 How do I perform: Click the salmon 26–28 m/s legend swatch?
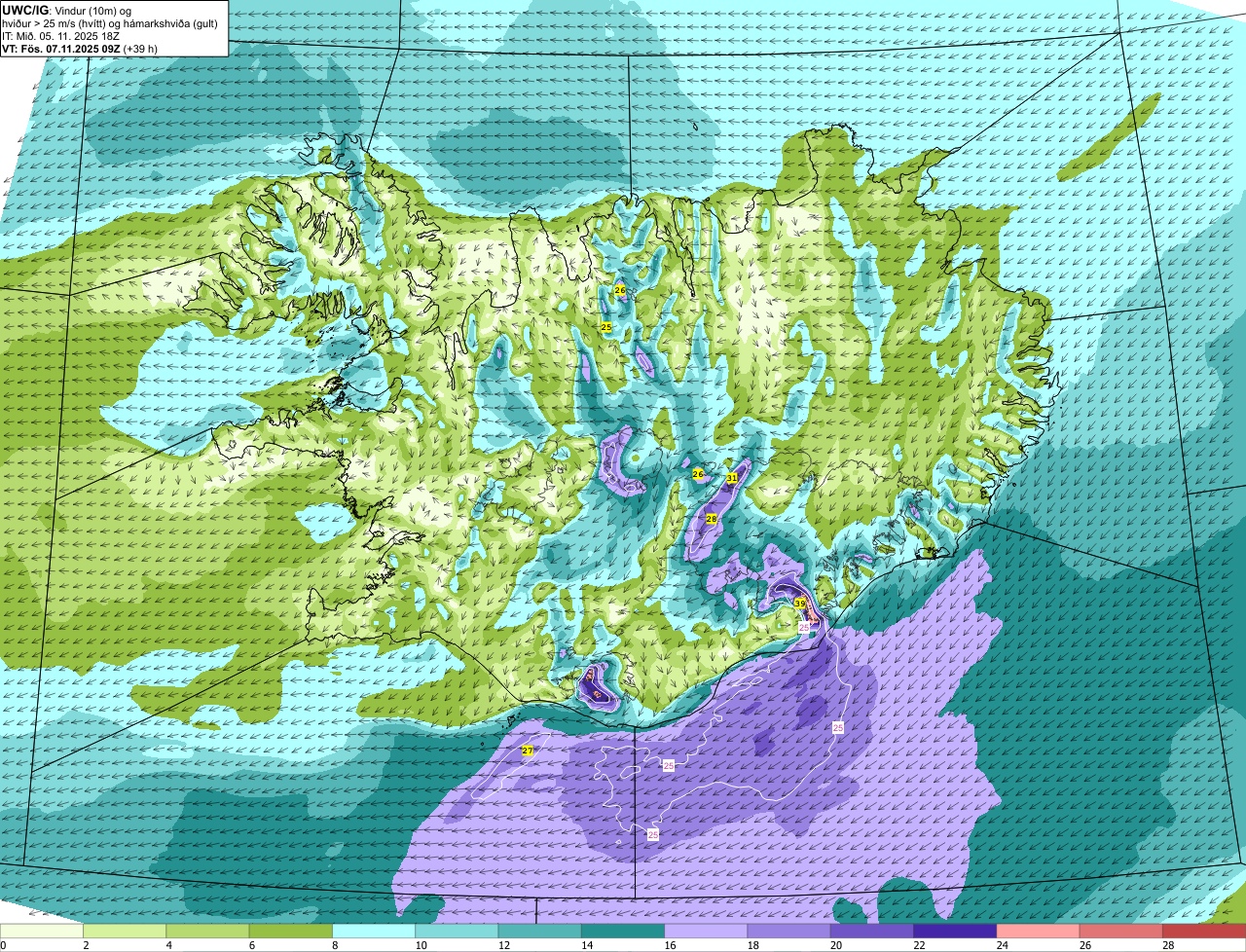1121,931
